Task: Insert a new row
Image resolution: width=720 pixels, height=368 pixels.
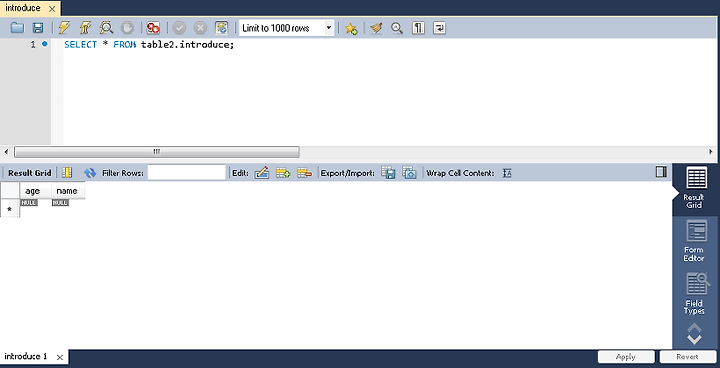Action: 283,173
